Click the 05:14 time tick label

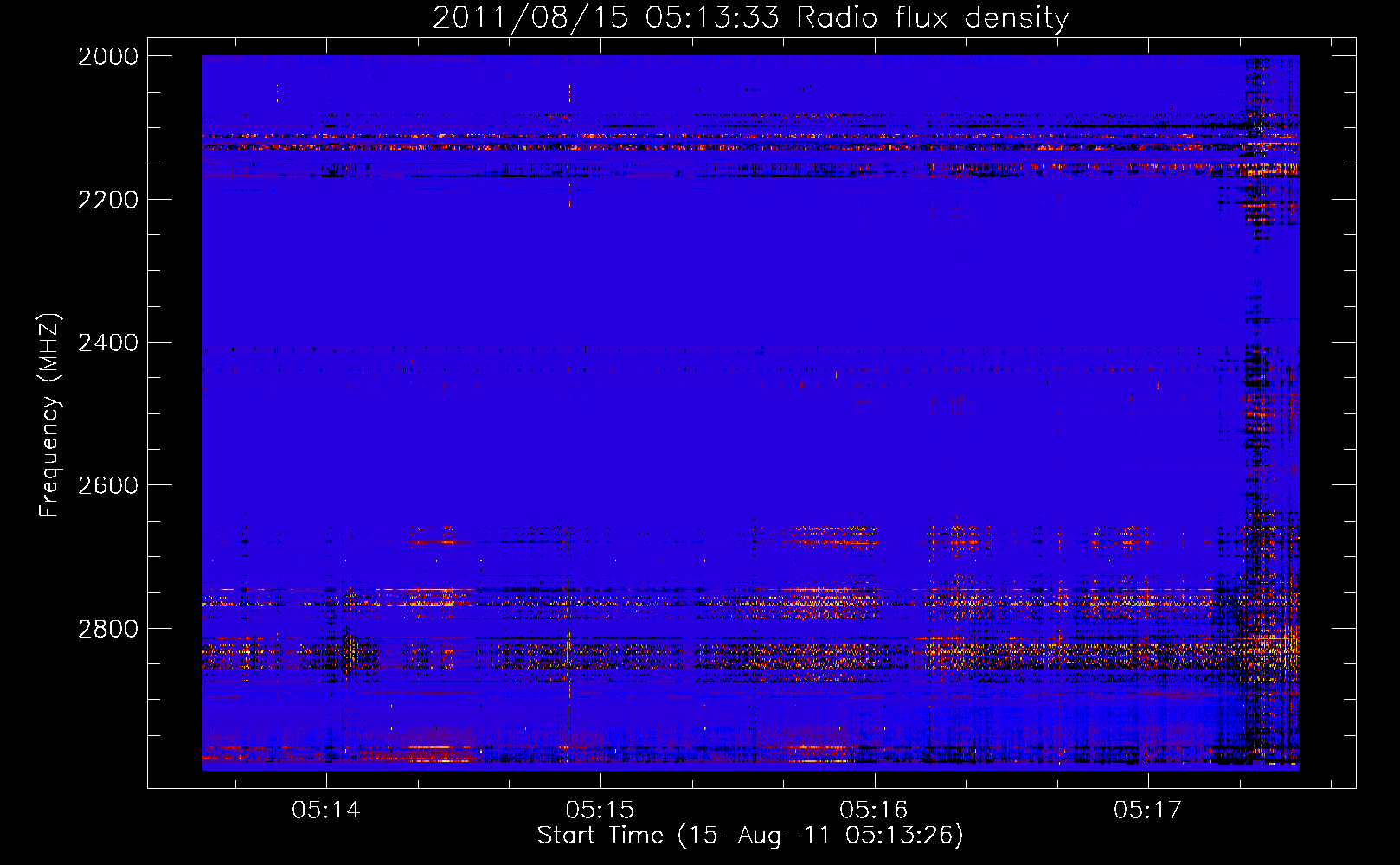325,810
